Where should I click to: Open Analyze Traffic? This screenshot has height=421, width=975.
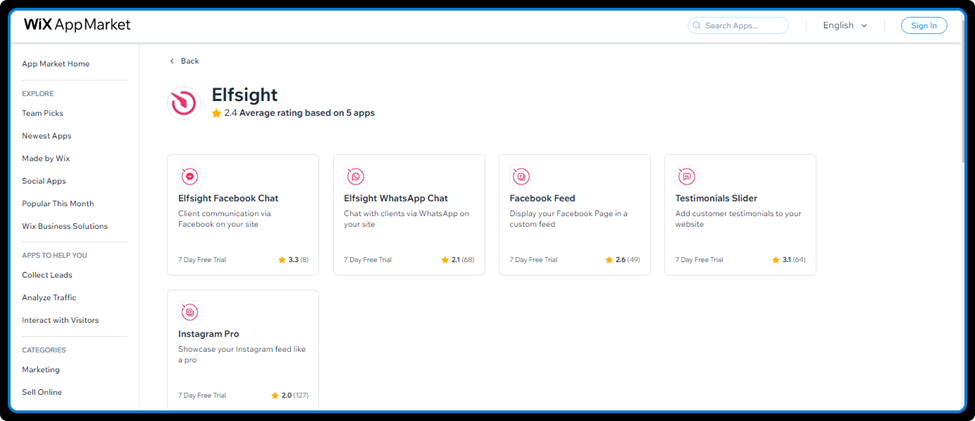49,297
